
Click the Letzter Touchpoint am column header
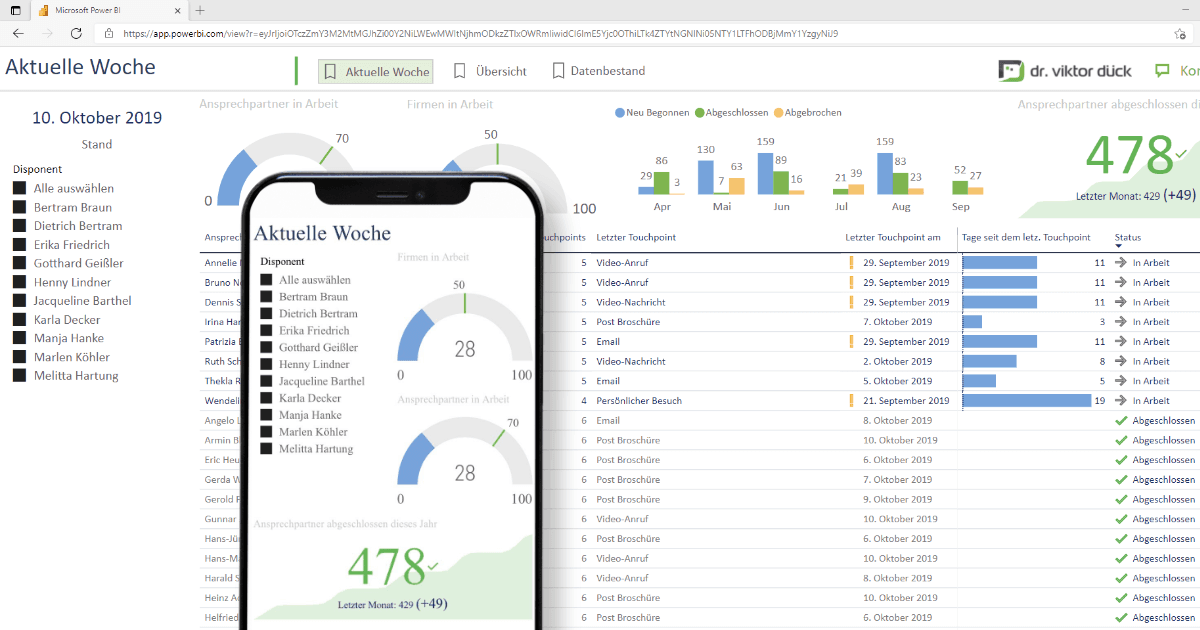[892, 237]
